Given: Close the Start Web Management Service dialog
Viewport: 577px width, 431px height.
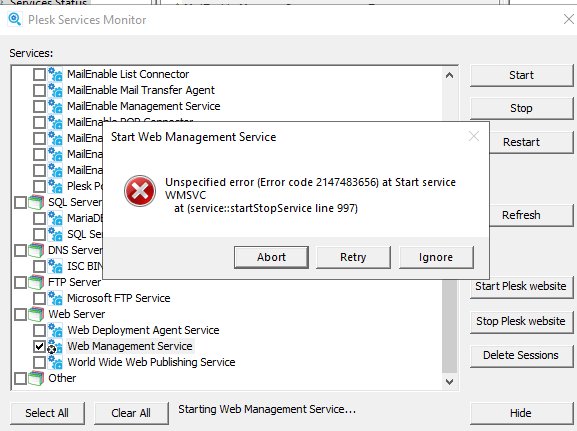Looking at the screenshot, I should point(474,137).
